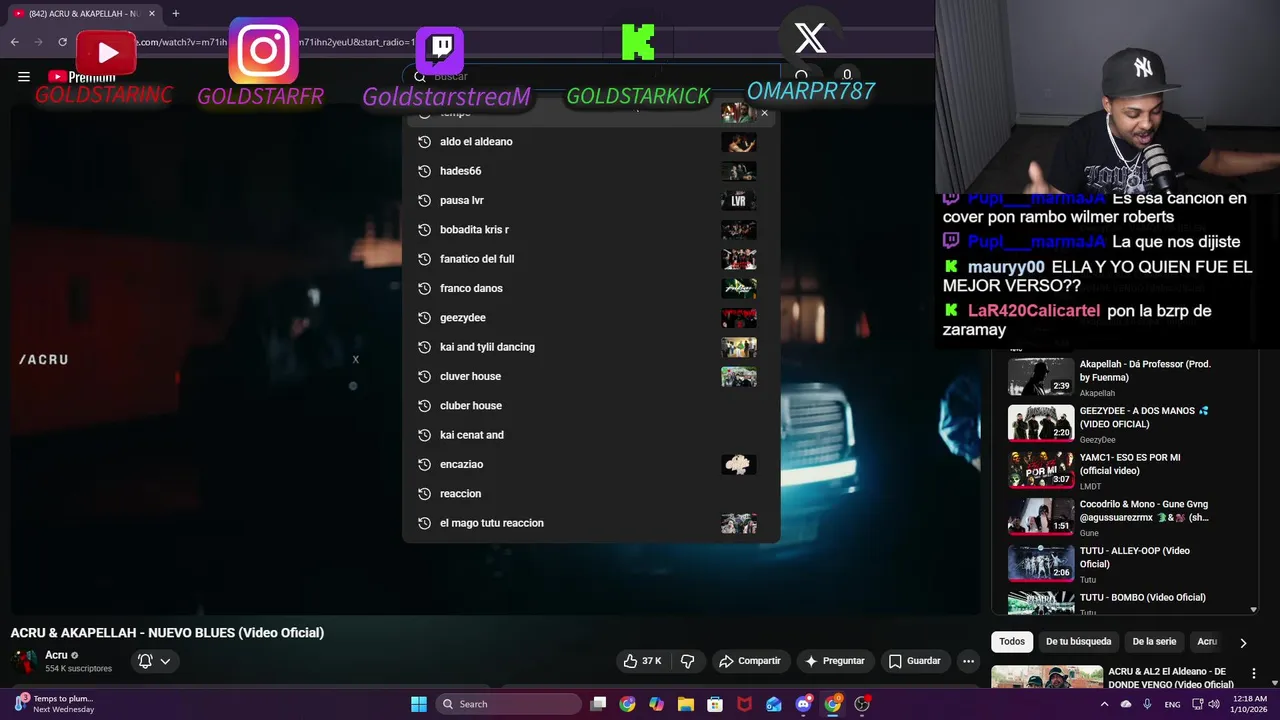Screen dimensions: 1280x720
Task: Select the 'De tu búsqueda' chip
Action: [1078, 642]
